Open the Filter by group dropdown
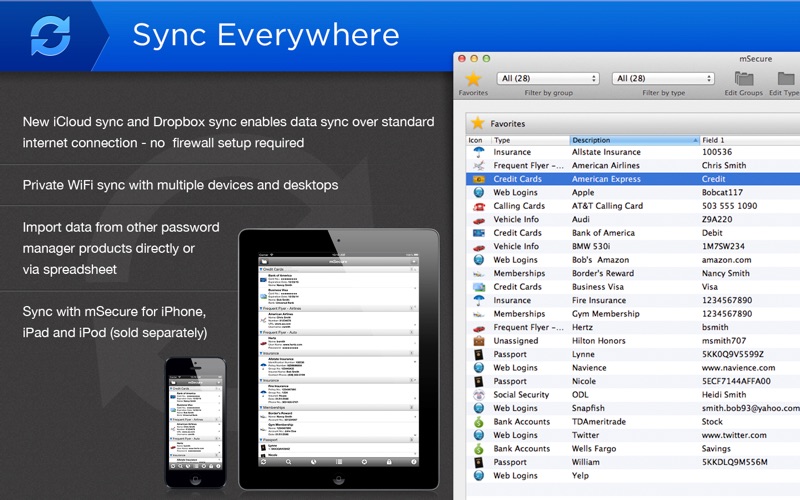The image size is (800, 500). point(547,78)
